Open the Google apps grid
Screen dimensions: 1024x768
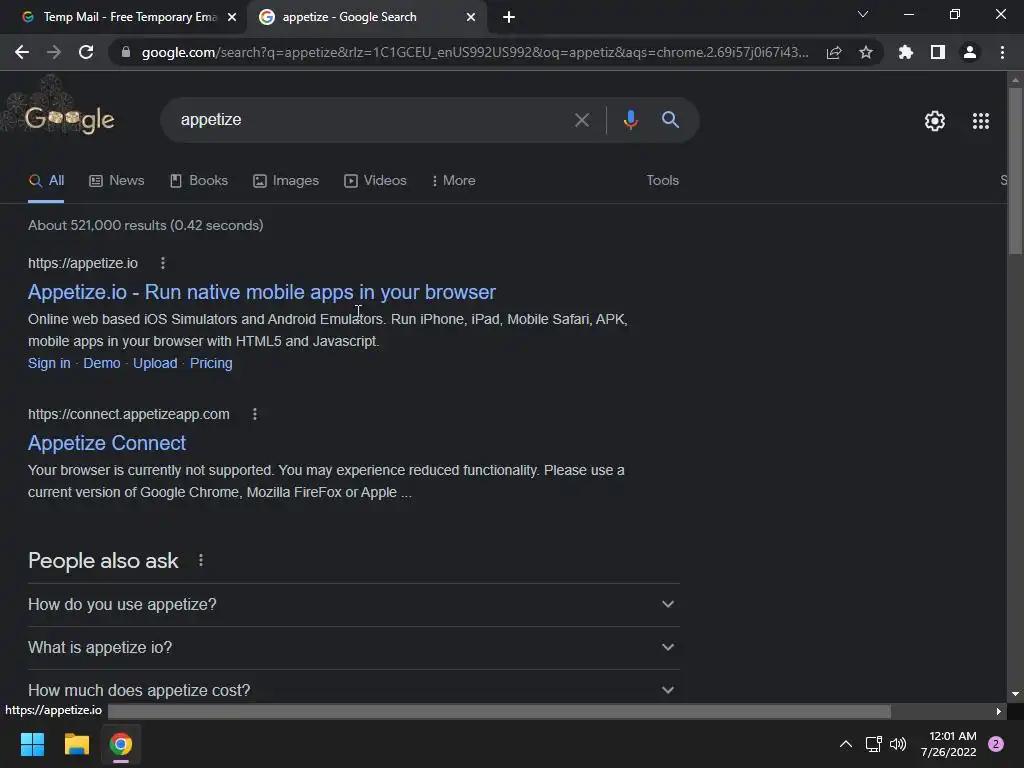click(981, 121)
